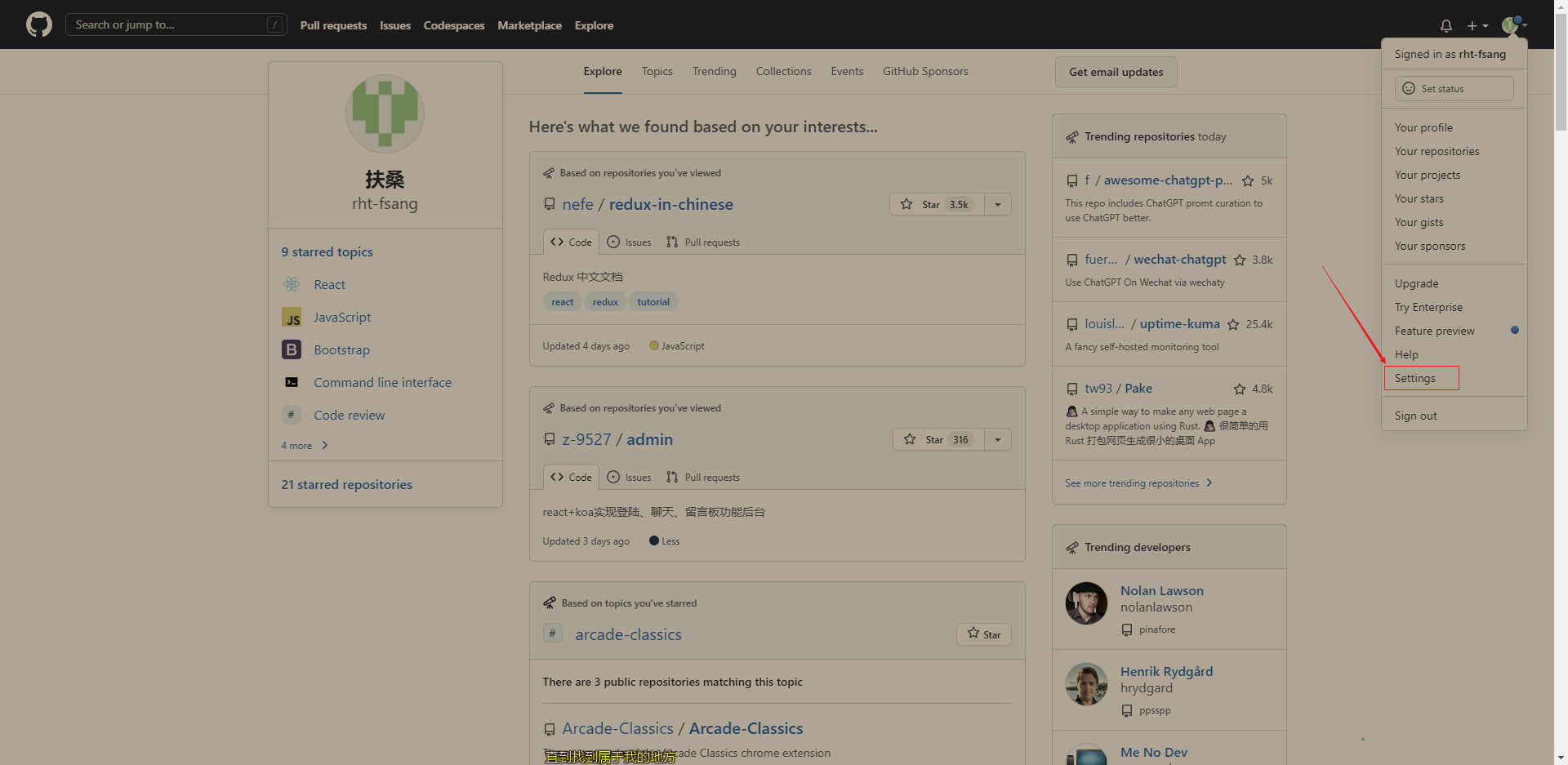Star the uptime-kuma trending repo
The height and width of the screenshot is (765, 1568).
point(1233,324)
